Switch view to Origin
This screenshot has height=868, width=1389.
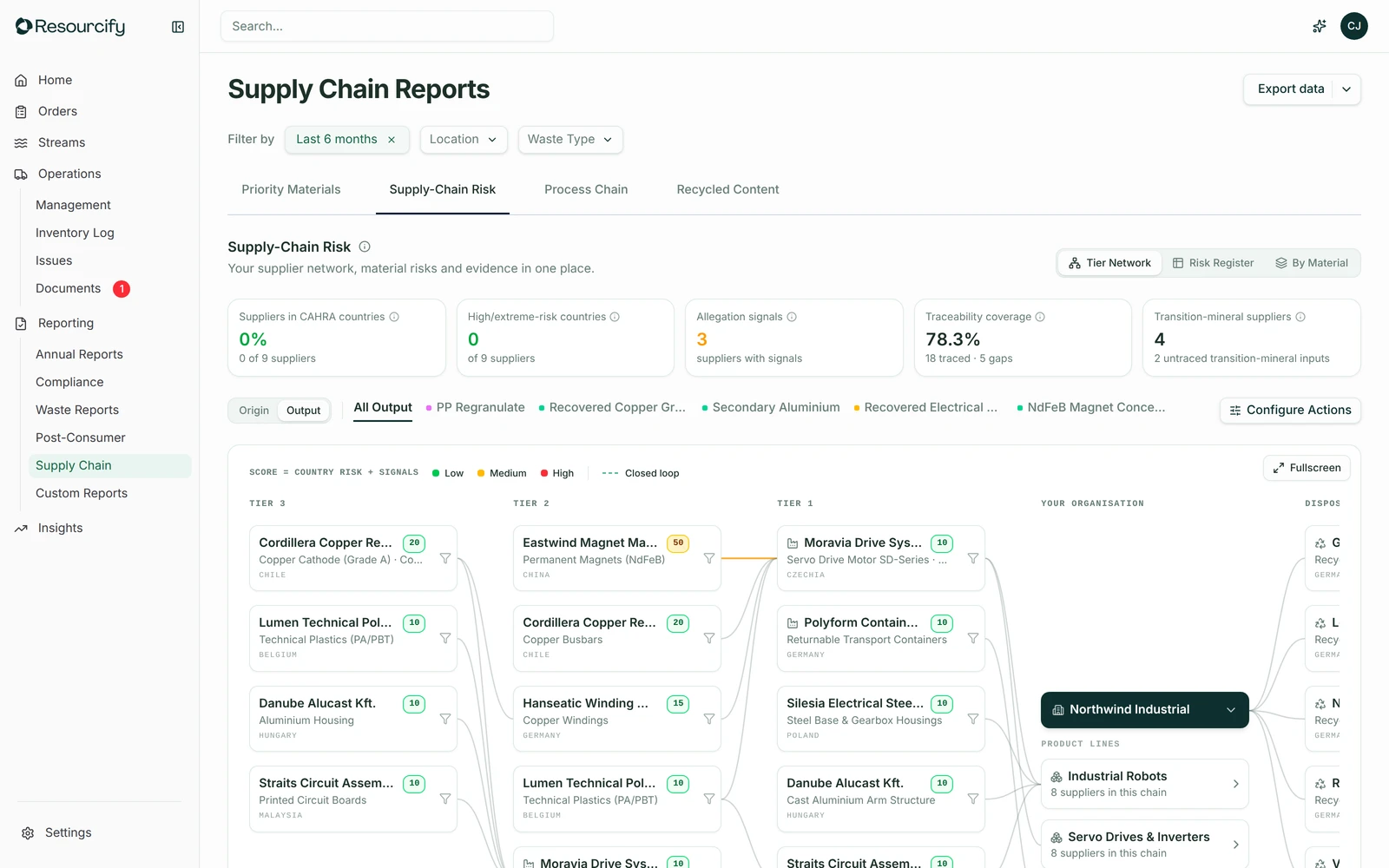coord(254,411)
